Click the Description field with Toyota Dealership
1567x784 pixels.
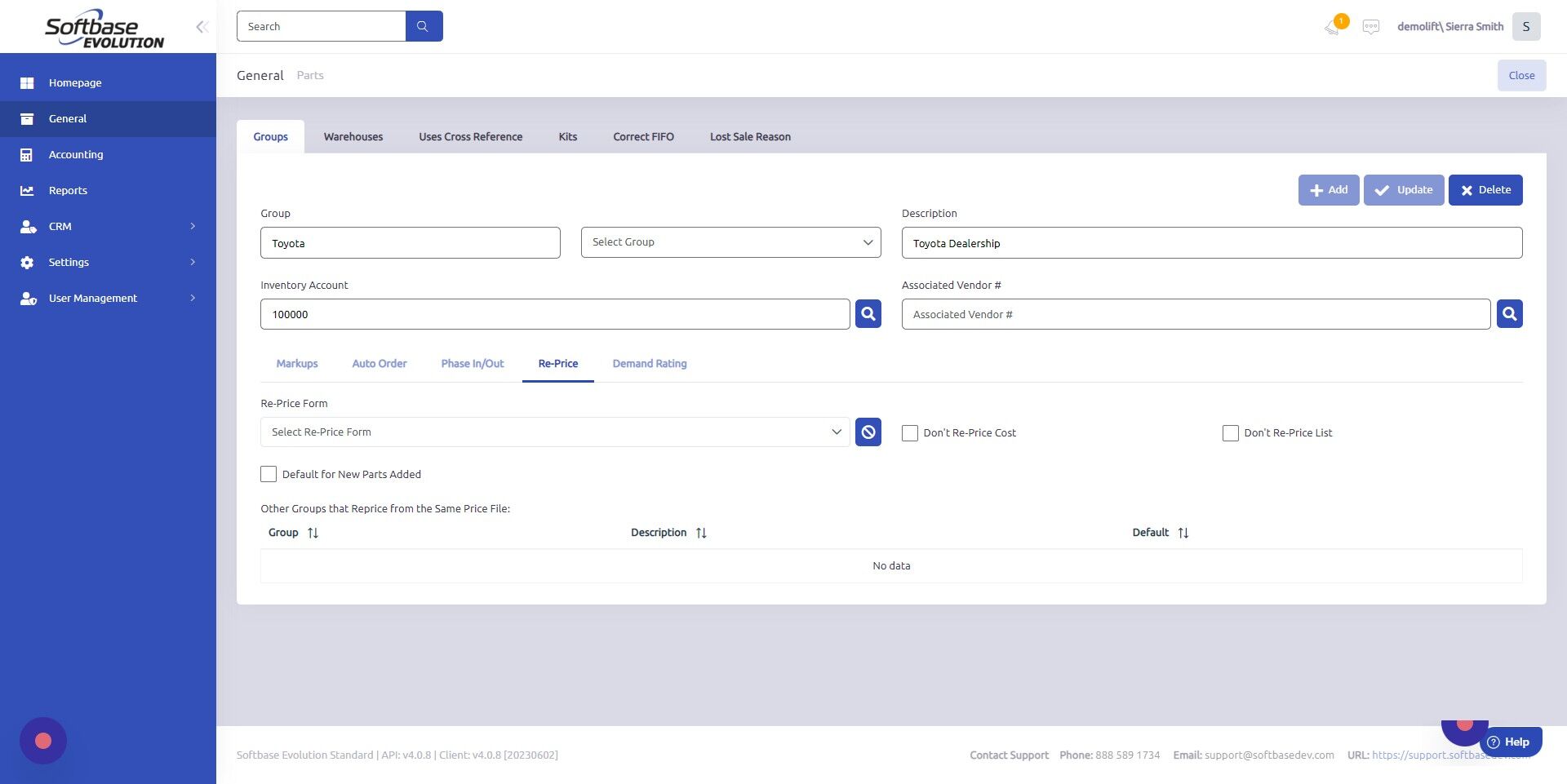coord(1212,243)
